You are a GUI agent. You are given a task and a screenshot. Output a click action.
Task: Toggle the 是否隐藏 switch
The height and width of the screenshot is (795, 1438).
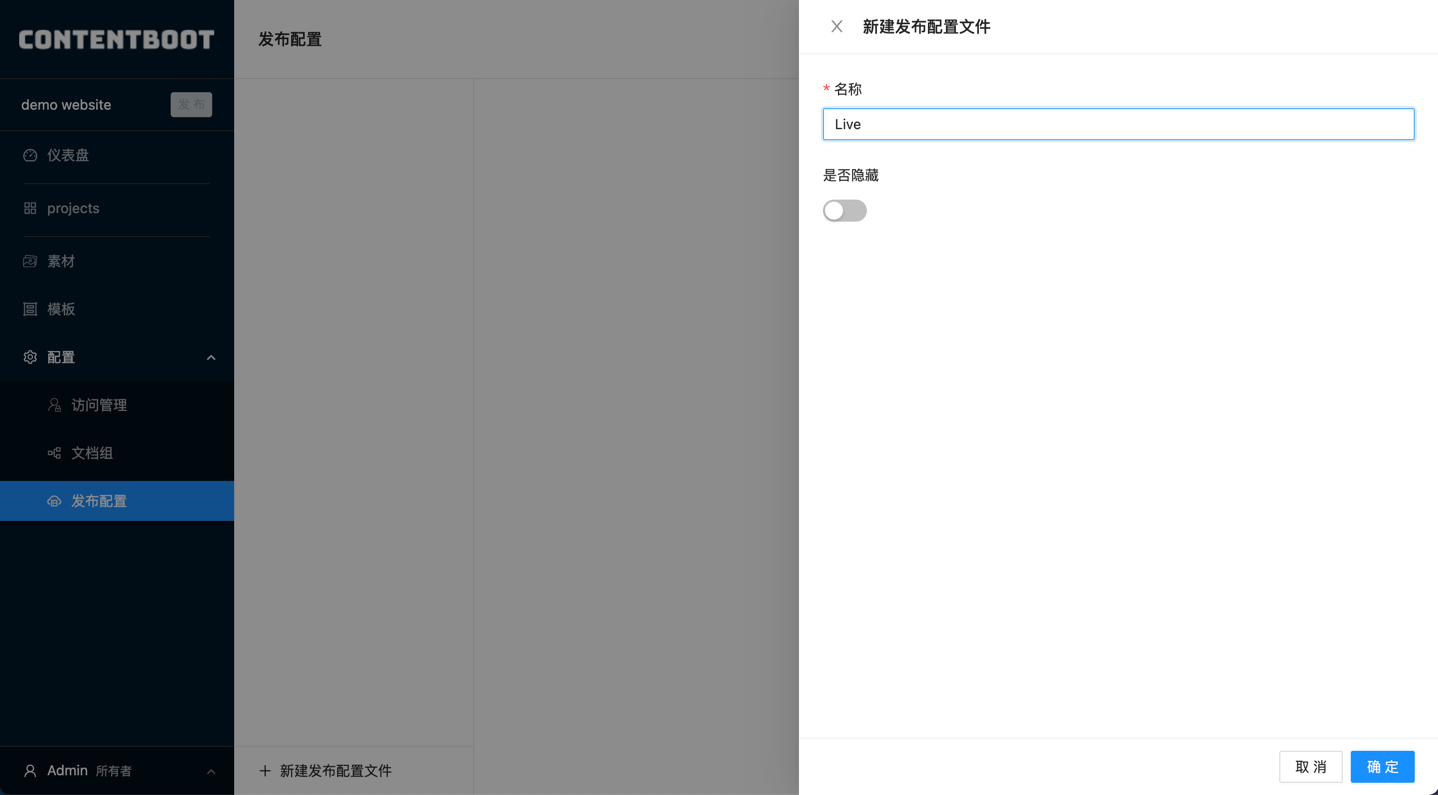845,211
